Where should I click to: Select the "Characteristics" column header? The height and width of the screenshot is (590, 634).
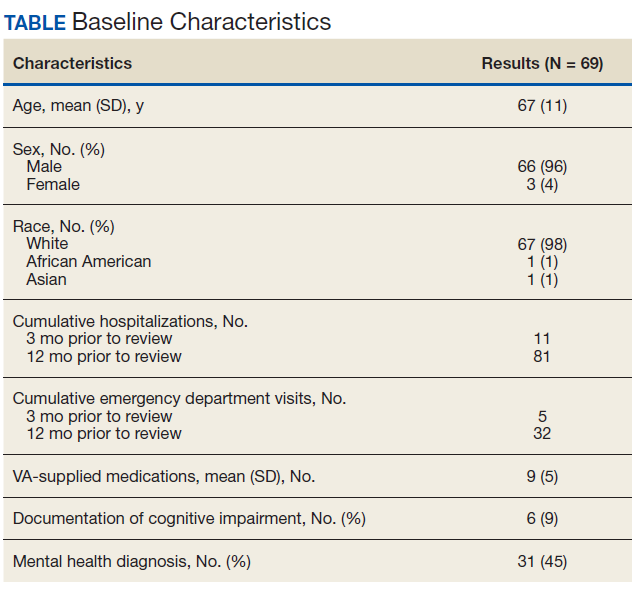72,63
